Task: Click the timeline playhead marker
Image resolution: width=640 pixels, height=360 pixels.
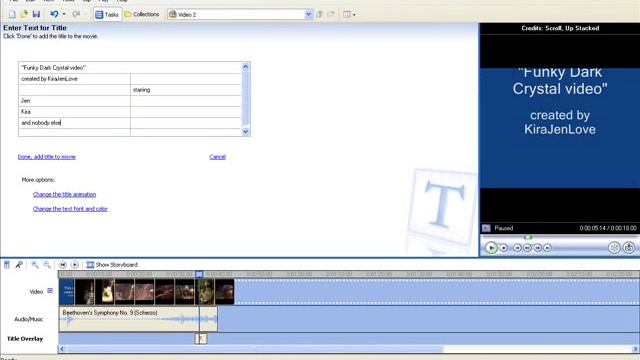Action: pos(199,274)
